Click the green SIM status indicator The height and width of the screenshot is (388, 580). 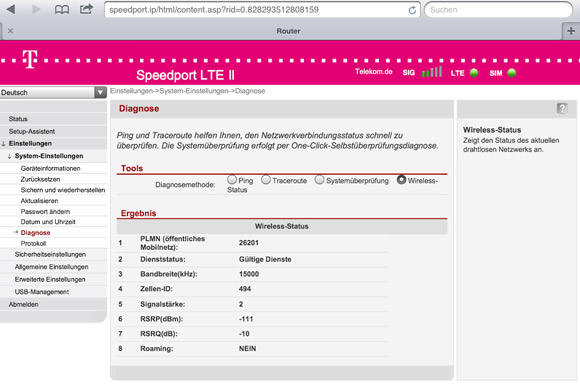pyautogui.click(x=512, y=73)
